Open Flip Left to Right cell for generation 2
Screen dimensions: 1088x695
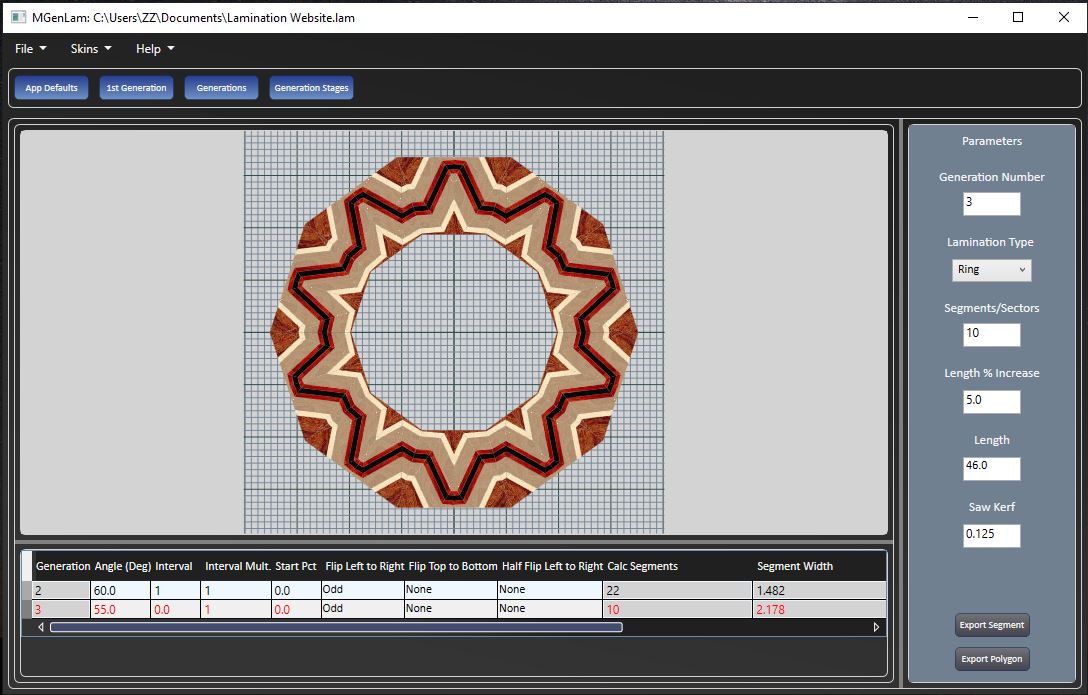[x=362, y=590]
